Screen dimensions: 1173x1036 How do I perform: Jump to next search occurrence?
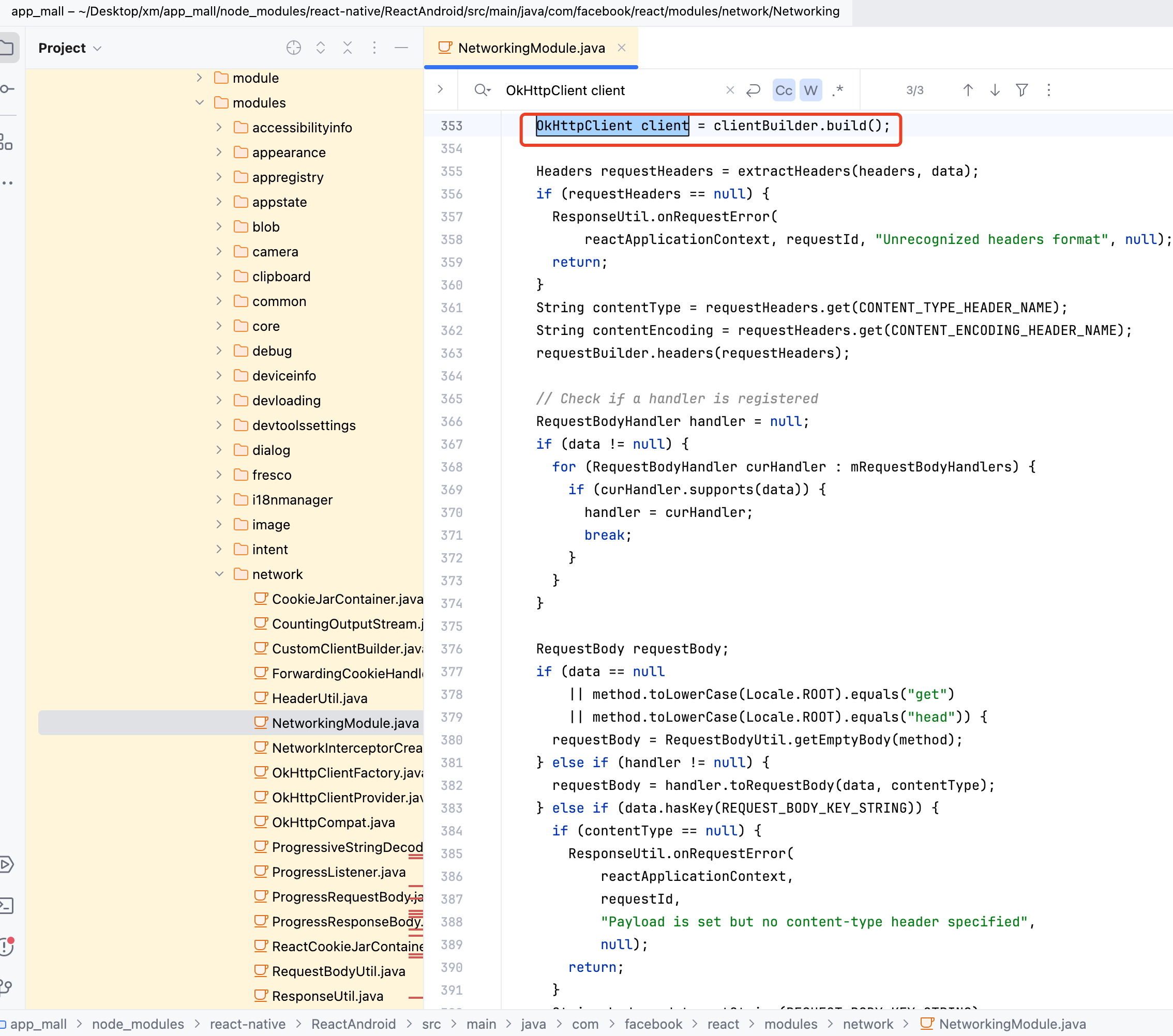point(995,90)
